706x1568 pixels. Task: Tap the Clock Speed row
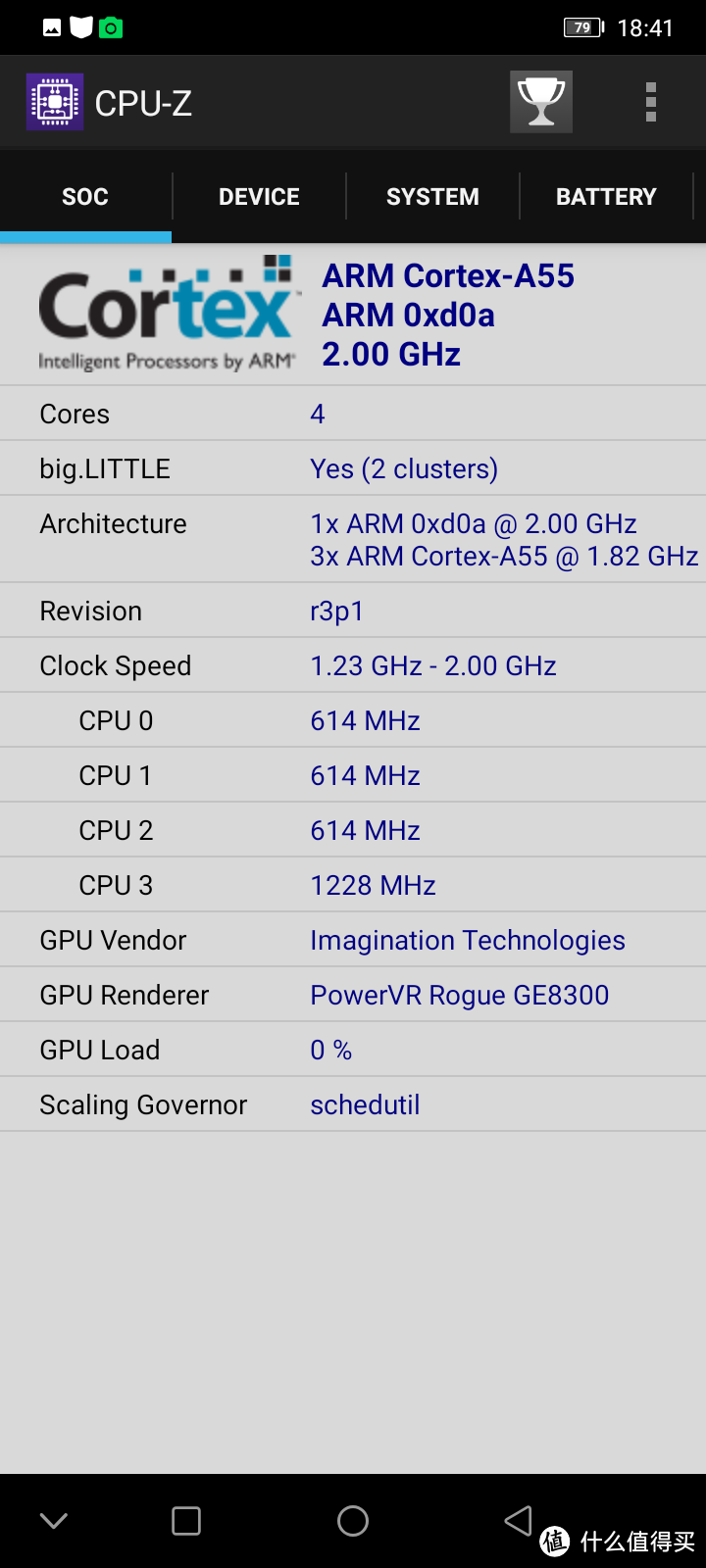click(x=353, y=665)
